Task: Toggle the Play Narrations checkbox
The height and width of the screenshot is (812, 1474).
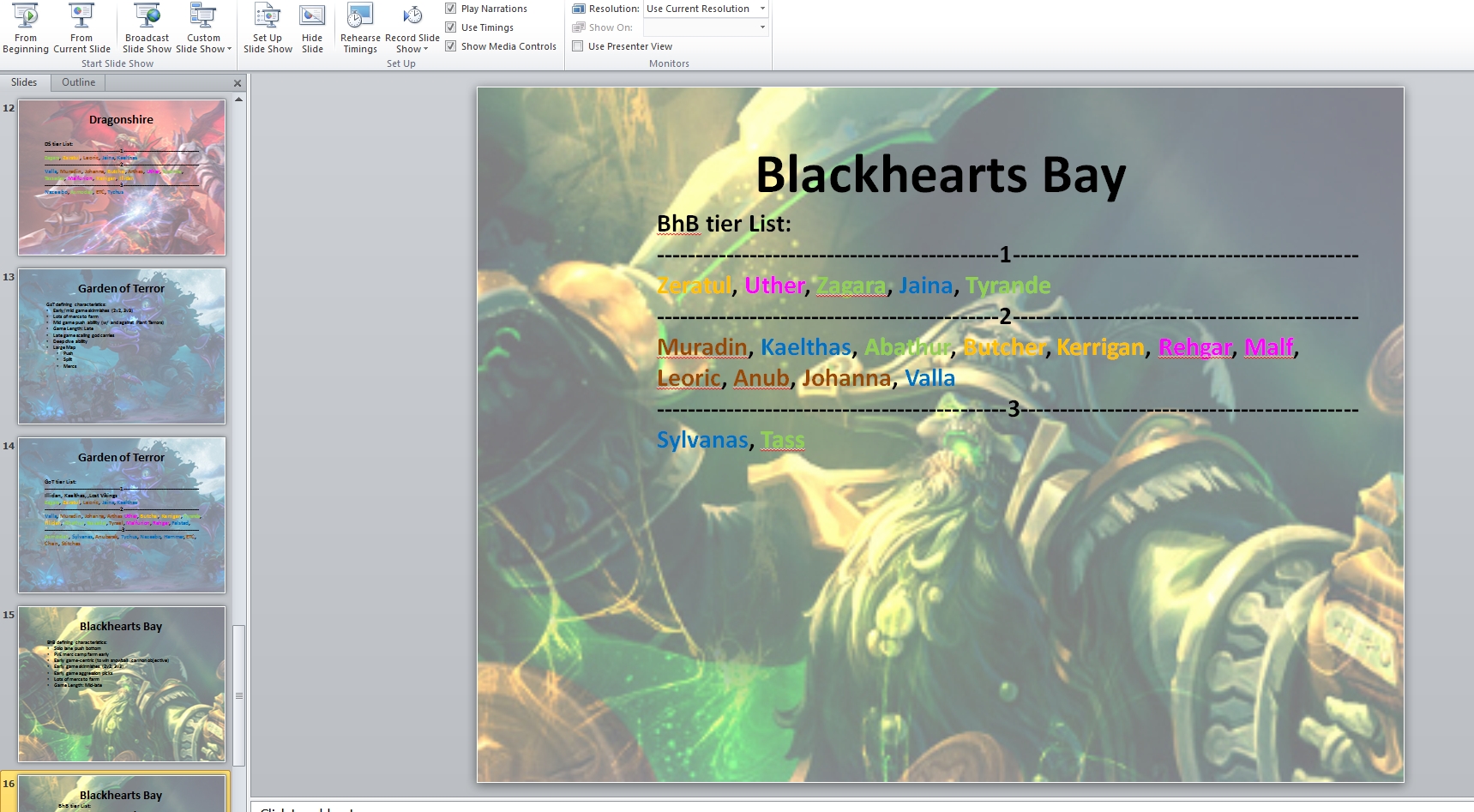Action: 451,9
